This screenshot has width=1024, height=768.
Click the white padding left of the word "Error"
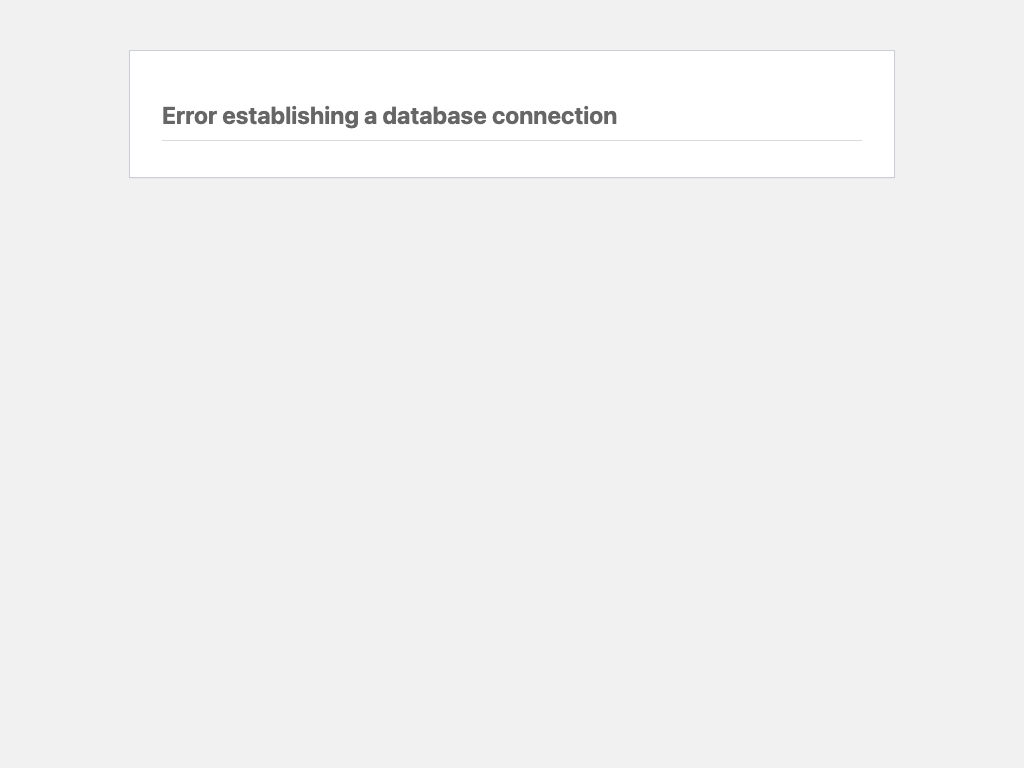(x=146, y=116)
